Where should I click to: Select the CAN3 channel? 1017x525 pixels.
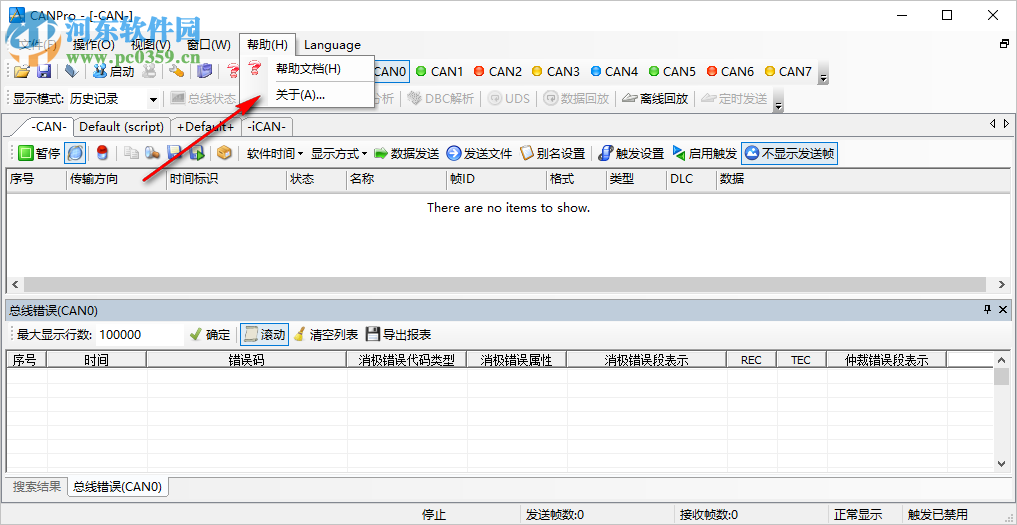click(x=555, y=71)
